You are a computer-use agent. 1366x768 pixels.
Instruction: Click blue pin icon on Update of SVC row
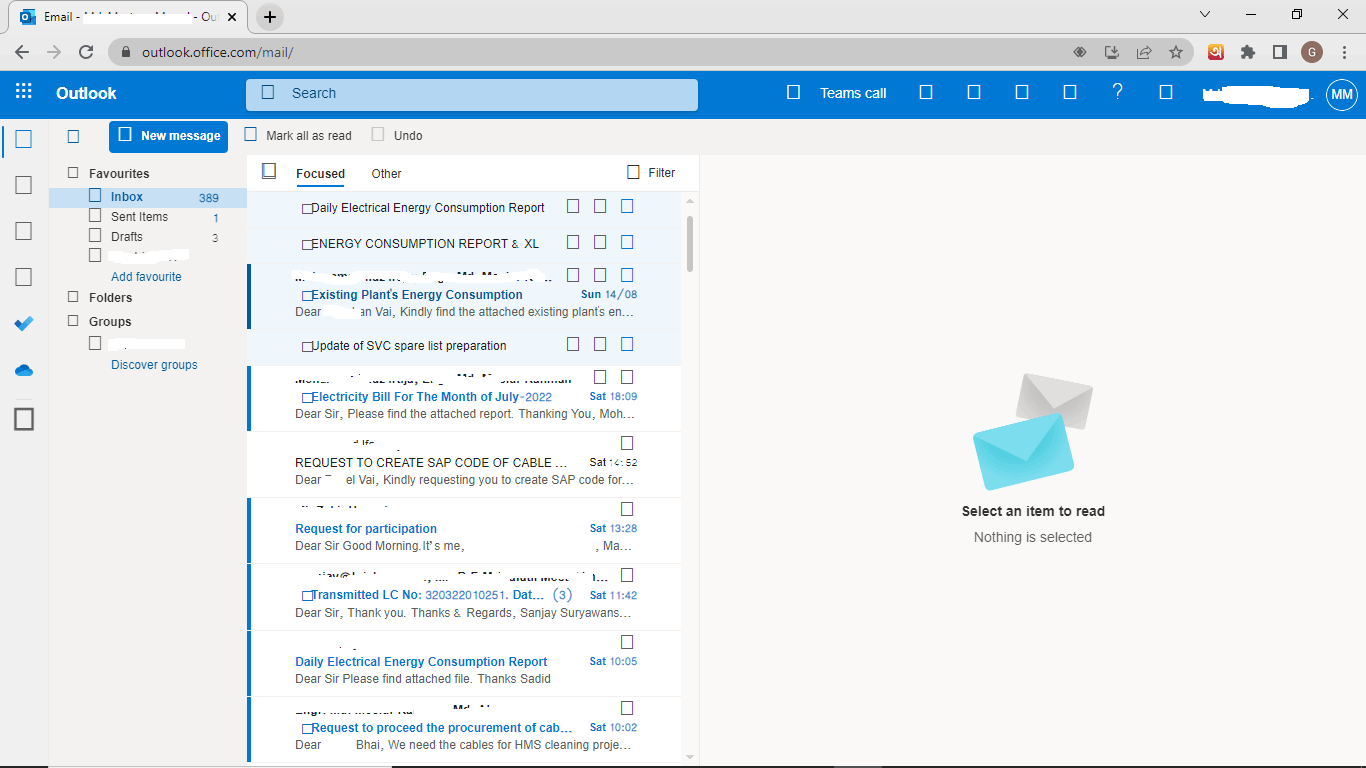click(627, 344)
